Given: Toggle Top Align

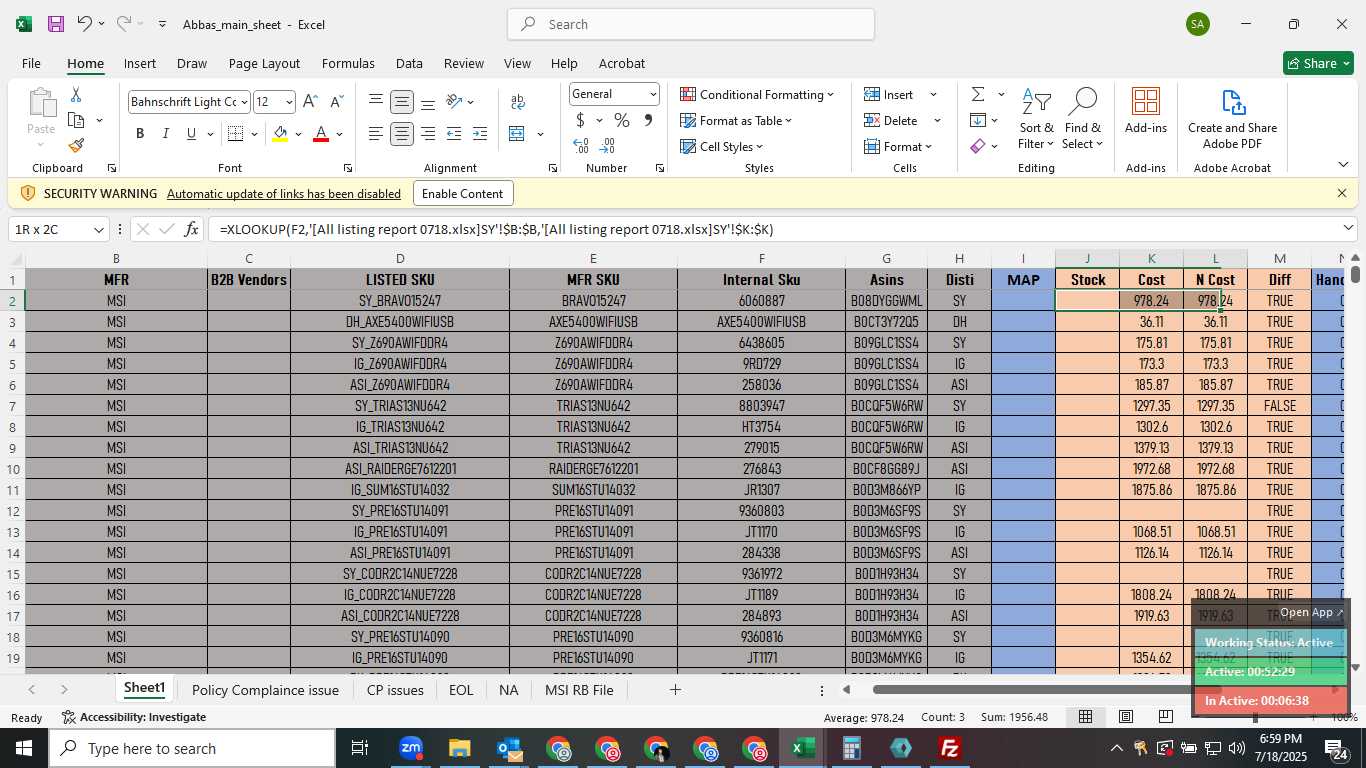Looking at the screenshot, I should pyautogui.click(x=376, y=102).
